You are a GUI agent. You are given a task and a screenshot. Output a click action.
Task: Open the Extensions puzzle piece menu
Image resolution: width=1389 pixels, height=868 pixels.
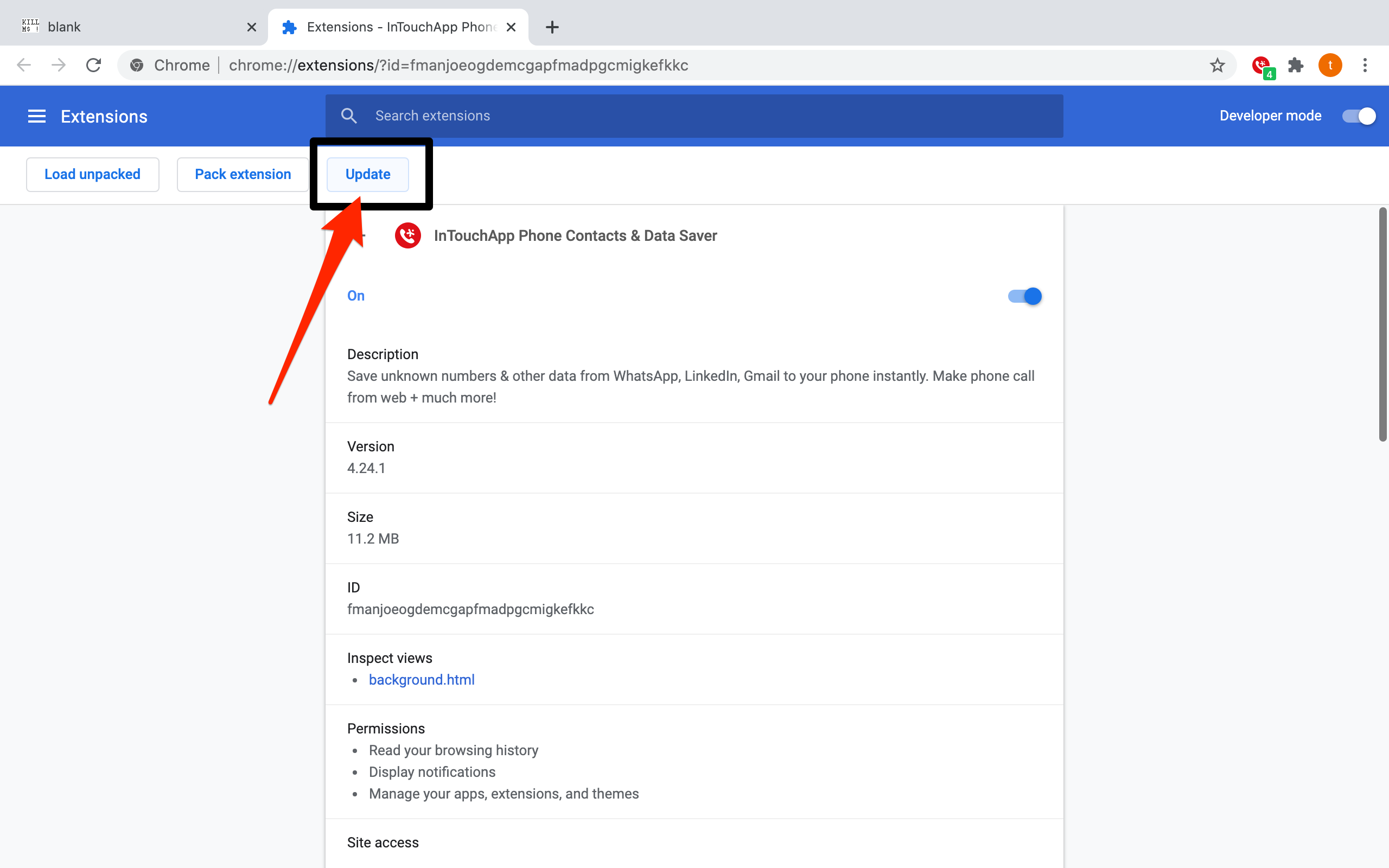click(x=1296, y=66)
